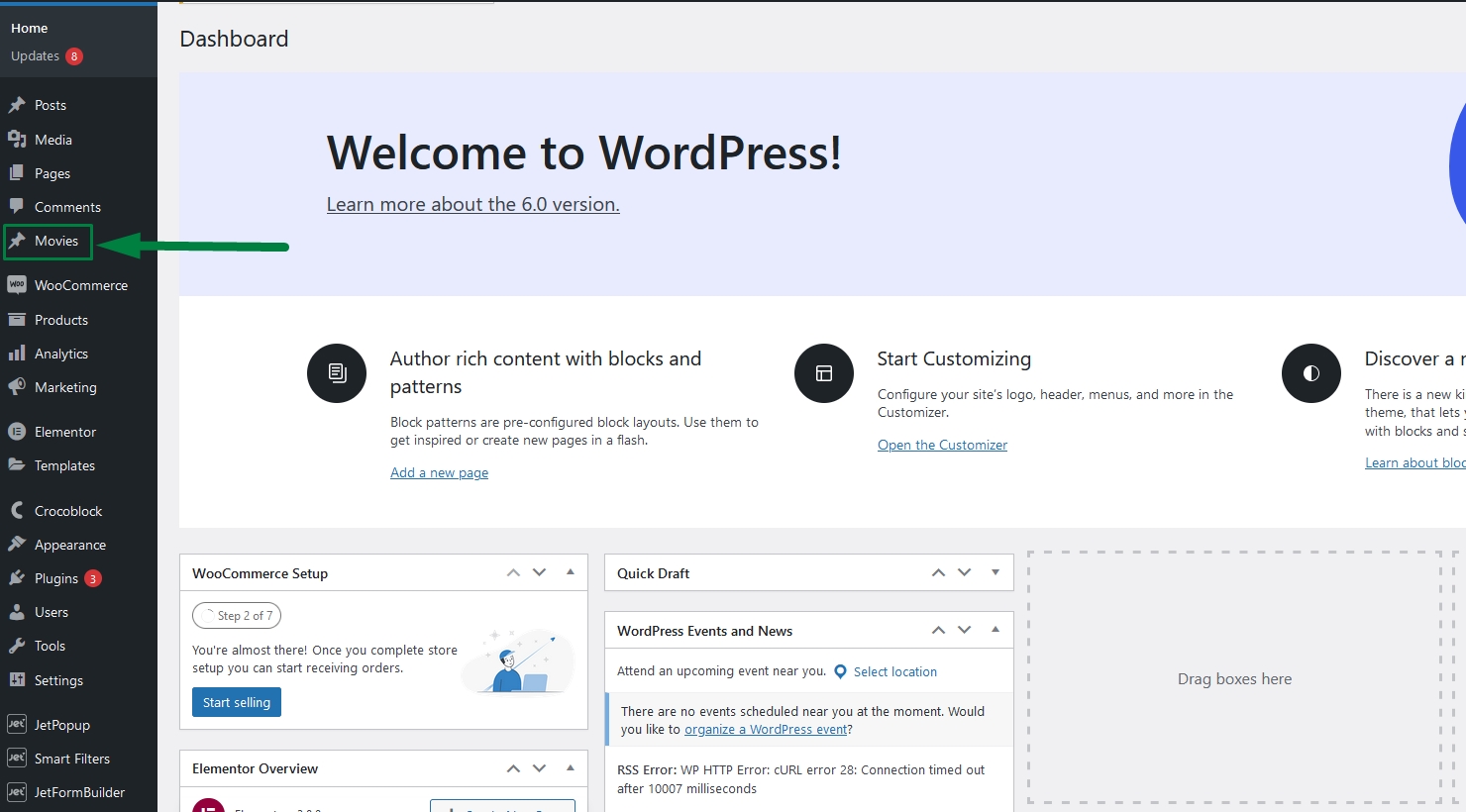
Task: Click the Plugins plug icon
Action: (x=17, y=577)
